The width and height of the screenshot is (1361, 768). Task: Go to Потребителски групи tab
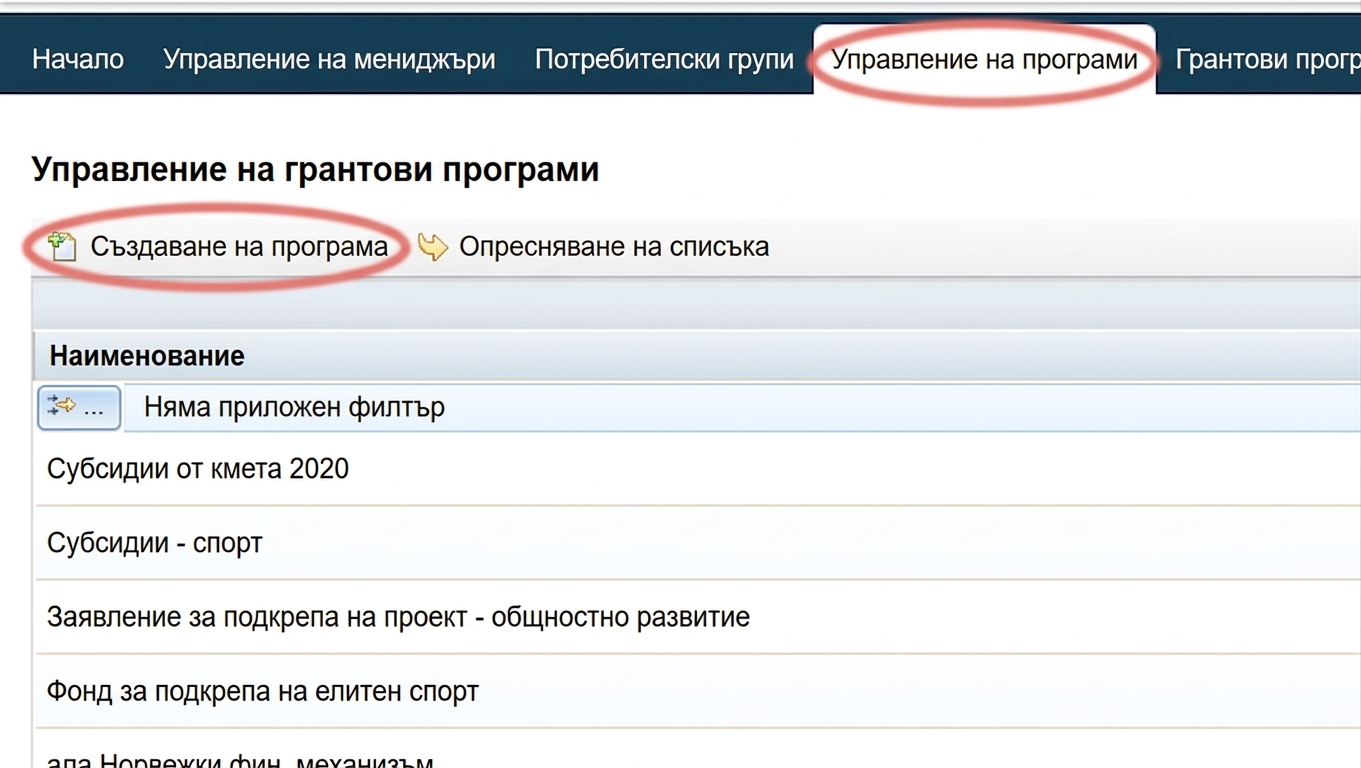pos(664,59)
